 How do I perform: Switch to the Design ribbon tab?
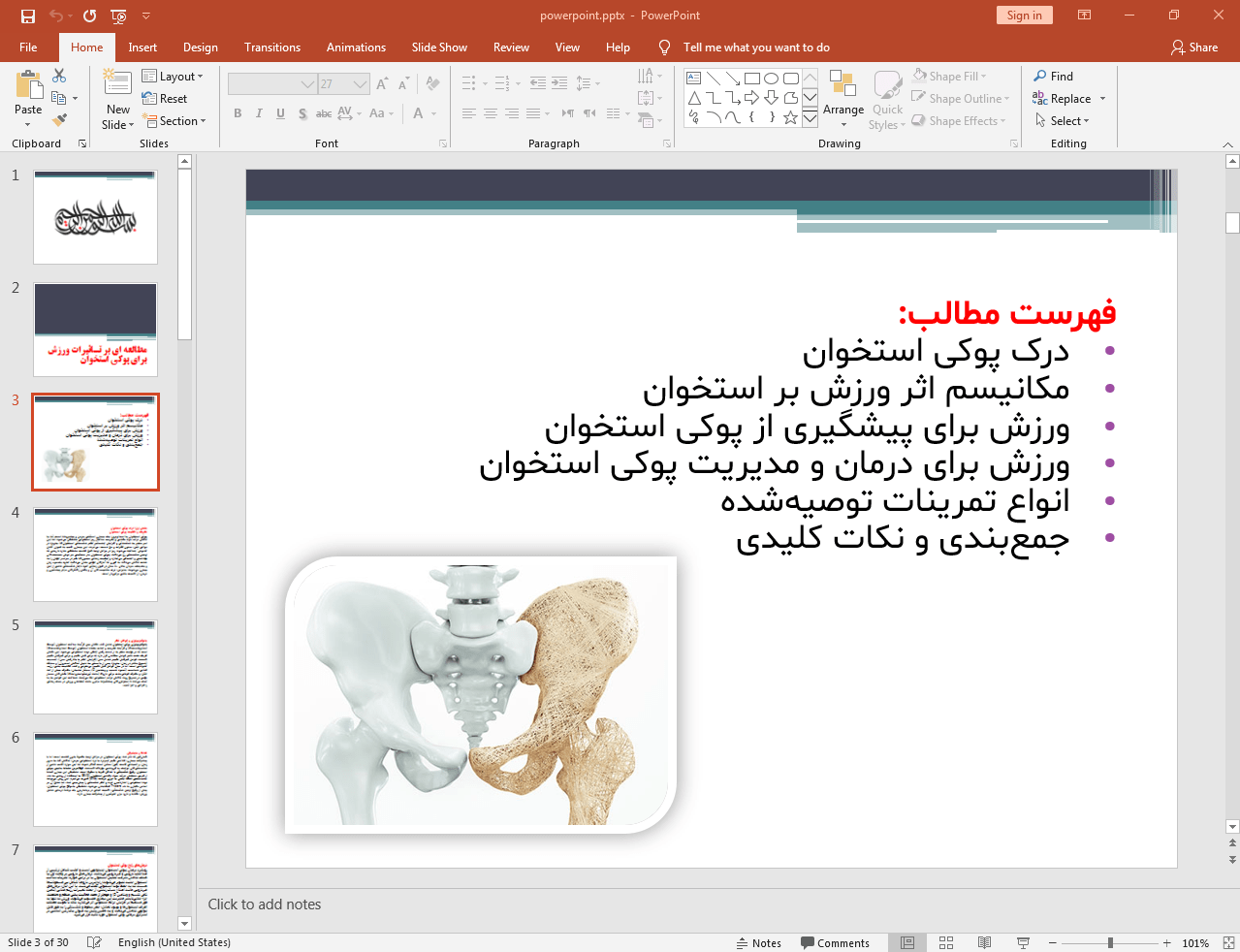point(200,47)
